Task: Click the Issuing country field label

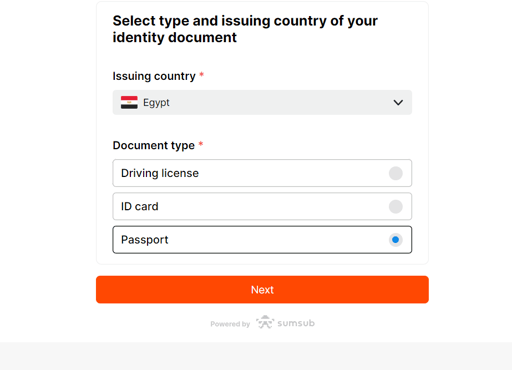Action: click(x=154, y=76)
